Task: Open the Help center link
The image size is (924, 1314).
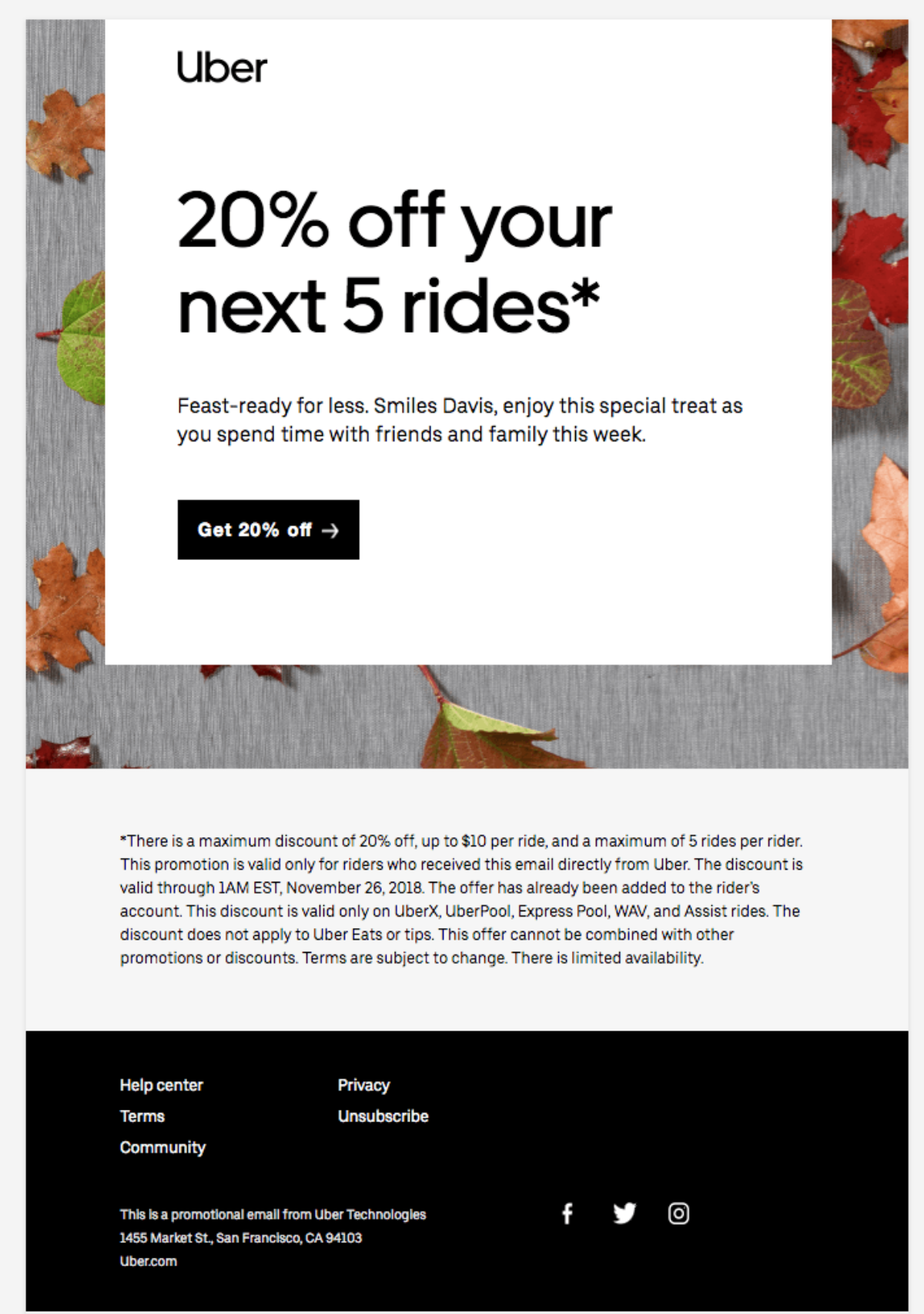Action: click(x=161, y=1085)
